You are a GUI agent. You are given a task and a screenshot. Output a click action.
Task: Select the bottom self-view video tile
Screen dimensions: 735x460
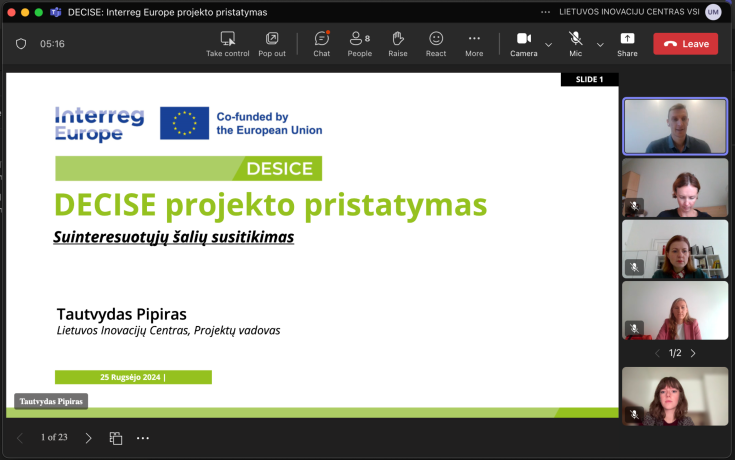tap(675, 396)
